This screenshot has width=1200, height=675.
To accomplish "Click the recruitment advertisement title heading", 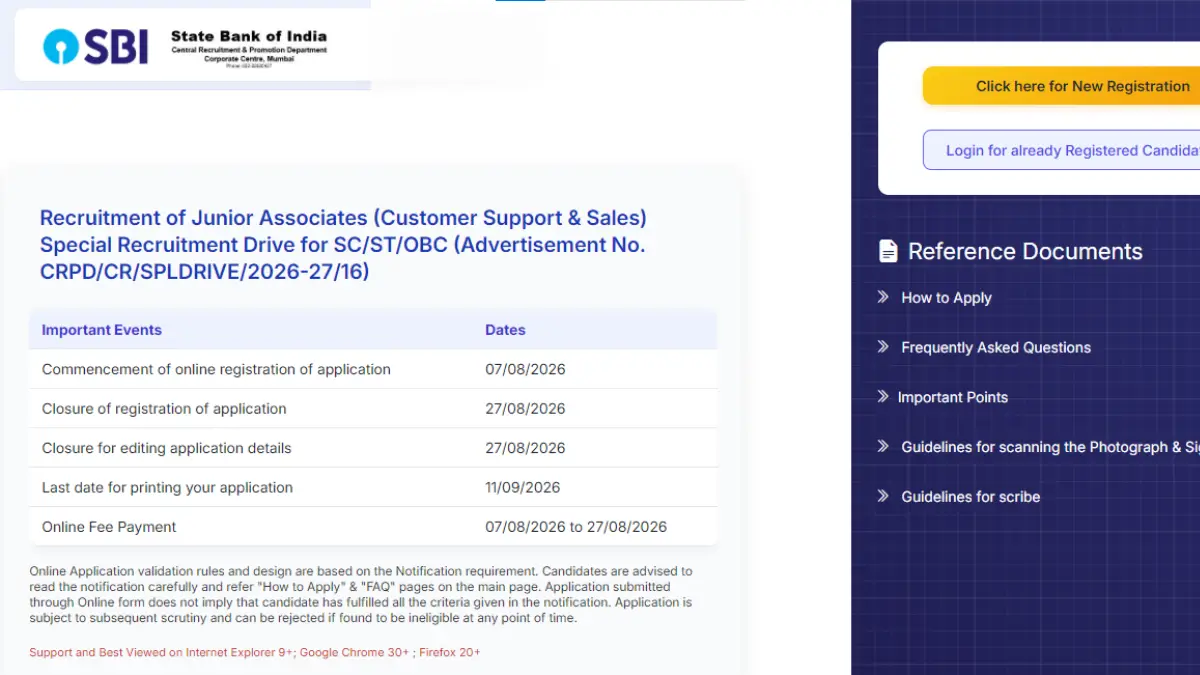I will click(x=343, y=245).
